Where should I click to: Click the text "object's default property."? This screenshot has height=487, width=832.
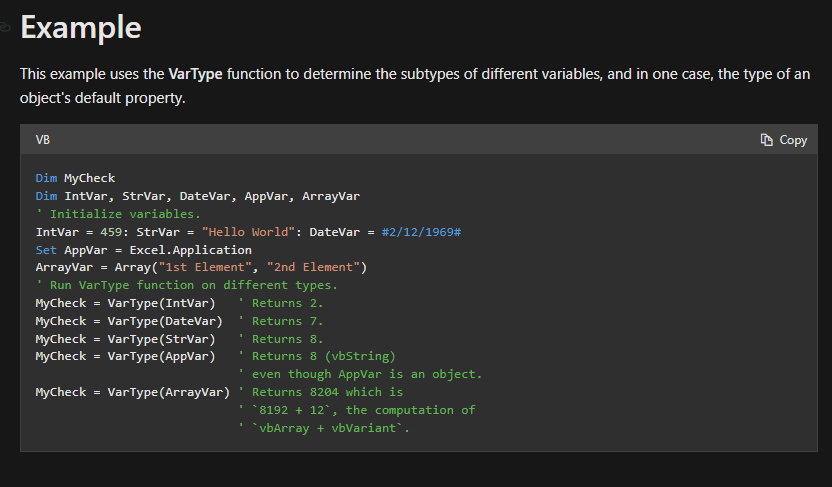coord(102,98)
